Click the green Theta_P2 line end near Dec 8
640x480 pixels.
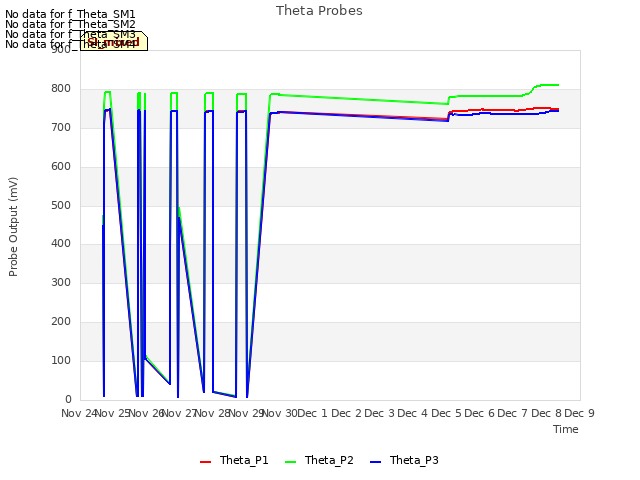pyautogui.click(x=558, y=85)
